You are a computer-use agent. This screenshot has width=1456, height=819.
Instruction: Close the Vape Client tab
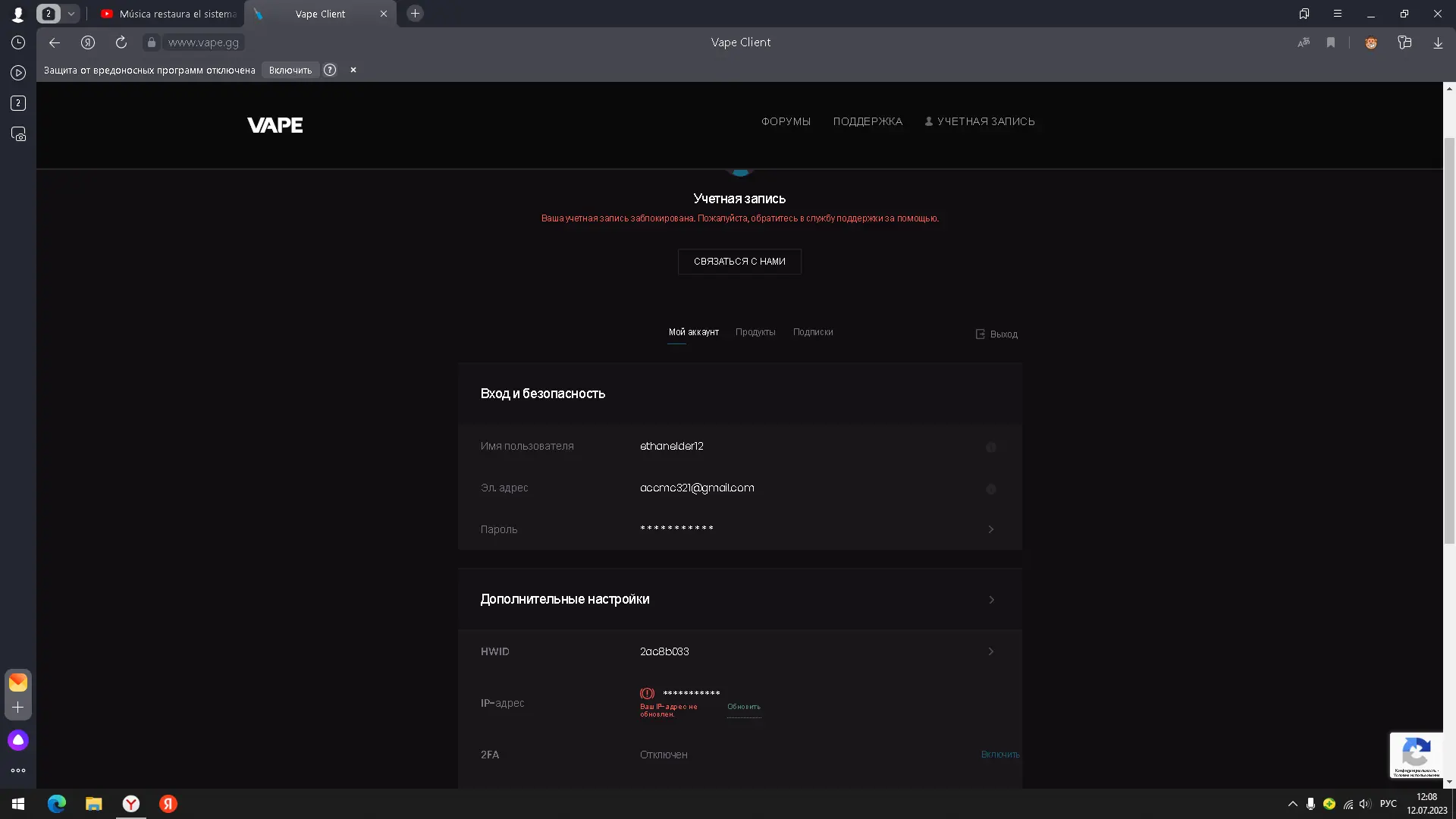[x=384, y=14]
